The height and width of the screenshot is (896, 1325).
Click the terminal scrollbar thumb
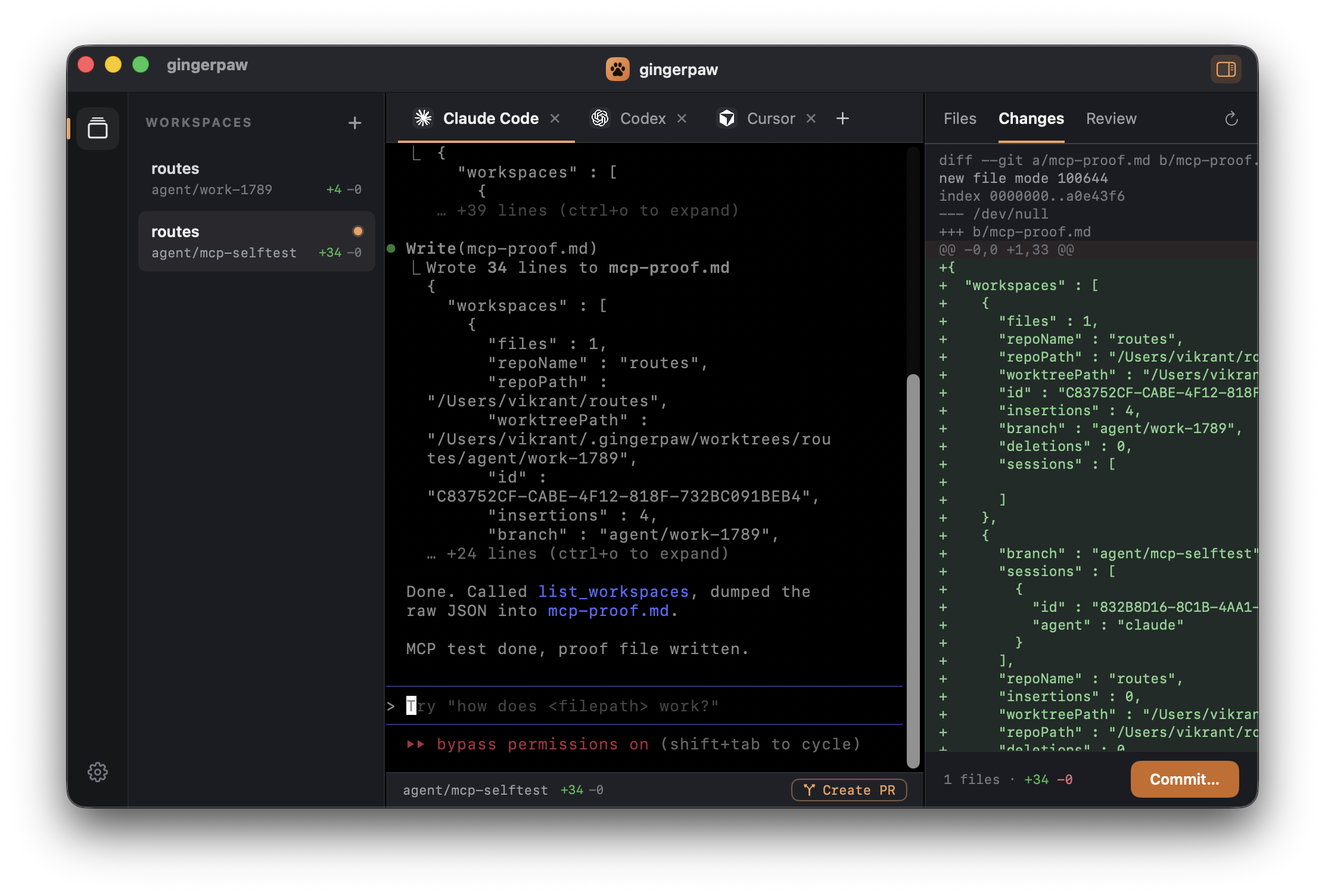[913, 571]
